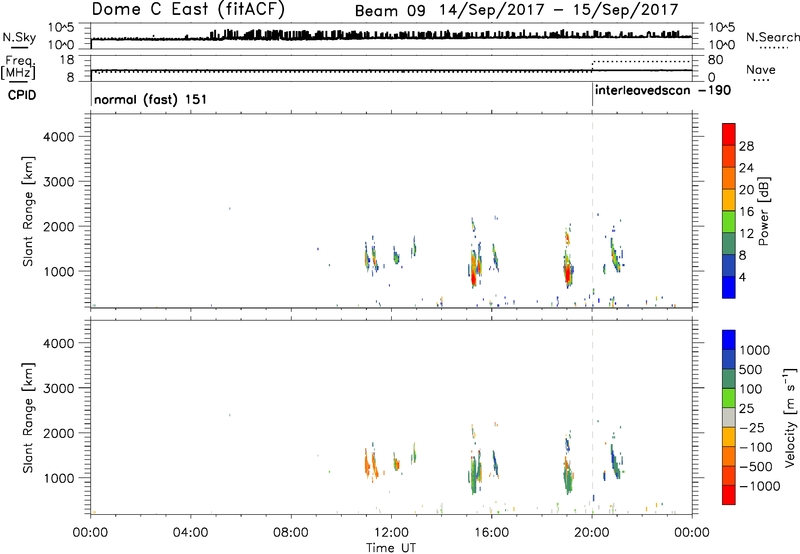
Task: Click the Power [dB] colorbar red segment
Action: [729, 135]
